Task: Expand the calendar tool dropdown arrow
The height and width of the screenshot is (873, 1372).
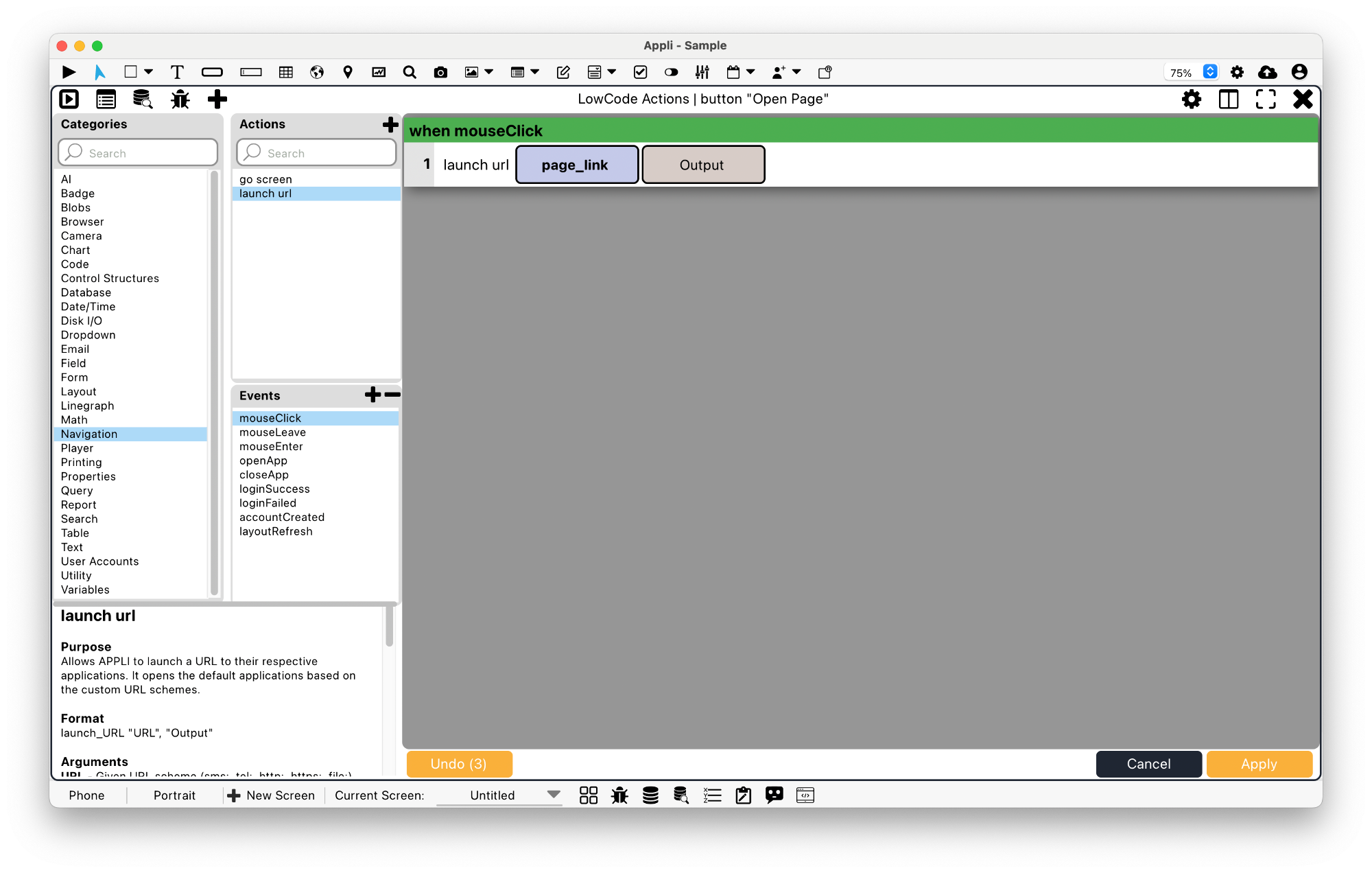Action: [750, 72]
